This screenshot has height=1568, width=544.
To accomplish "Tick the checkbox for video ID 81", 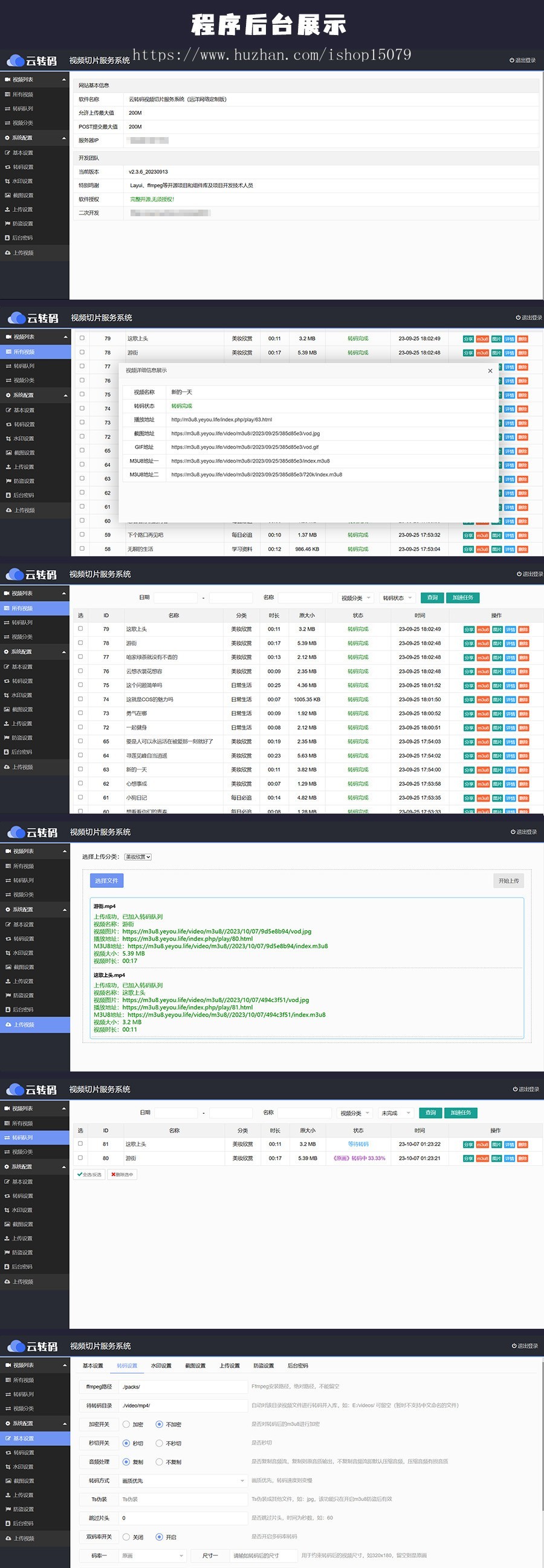I will tap(80, 1144).
